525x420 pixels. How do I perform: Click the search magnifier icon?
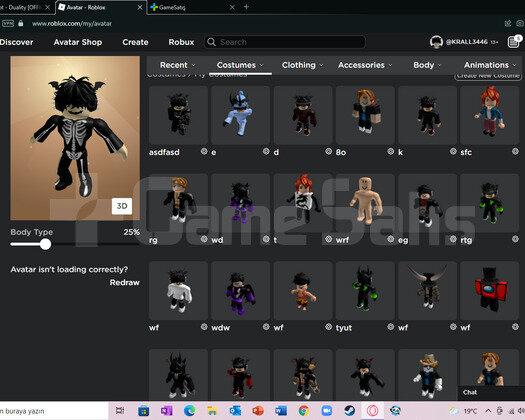pyautogui.click(x=211, y=42)
